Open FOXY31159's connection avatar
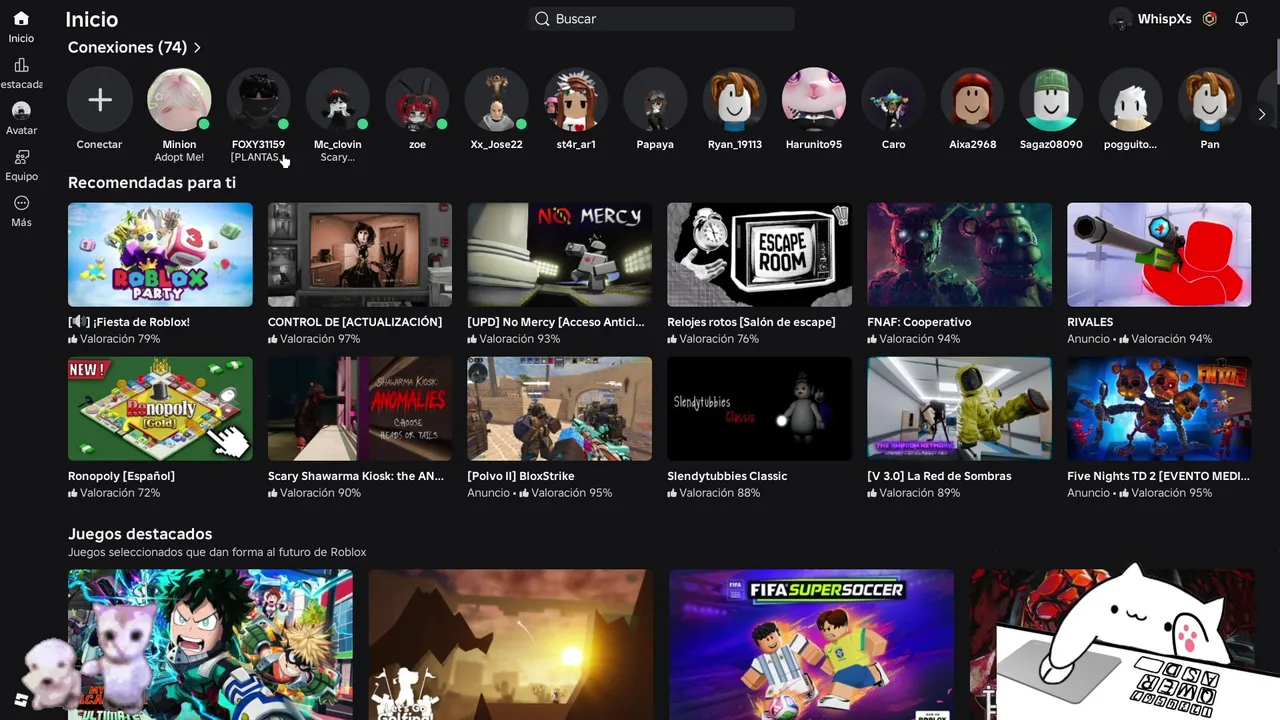 click(x=258, y=100)
